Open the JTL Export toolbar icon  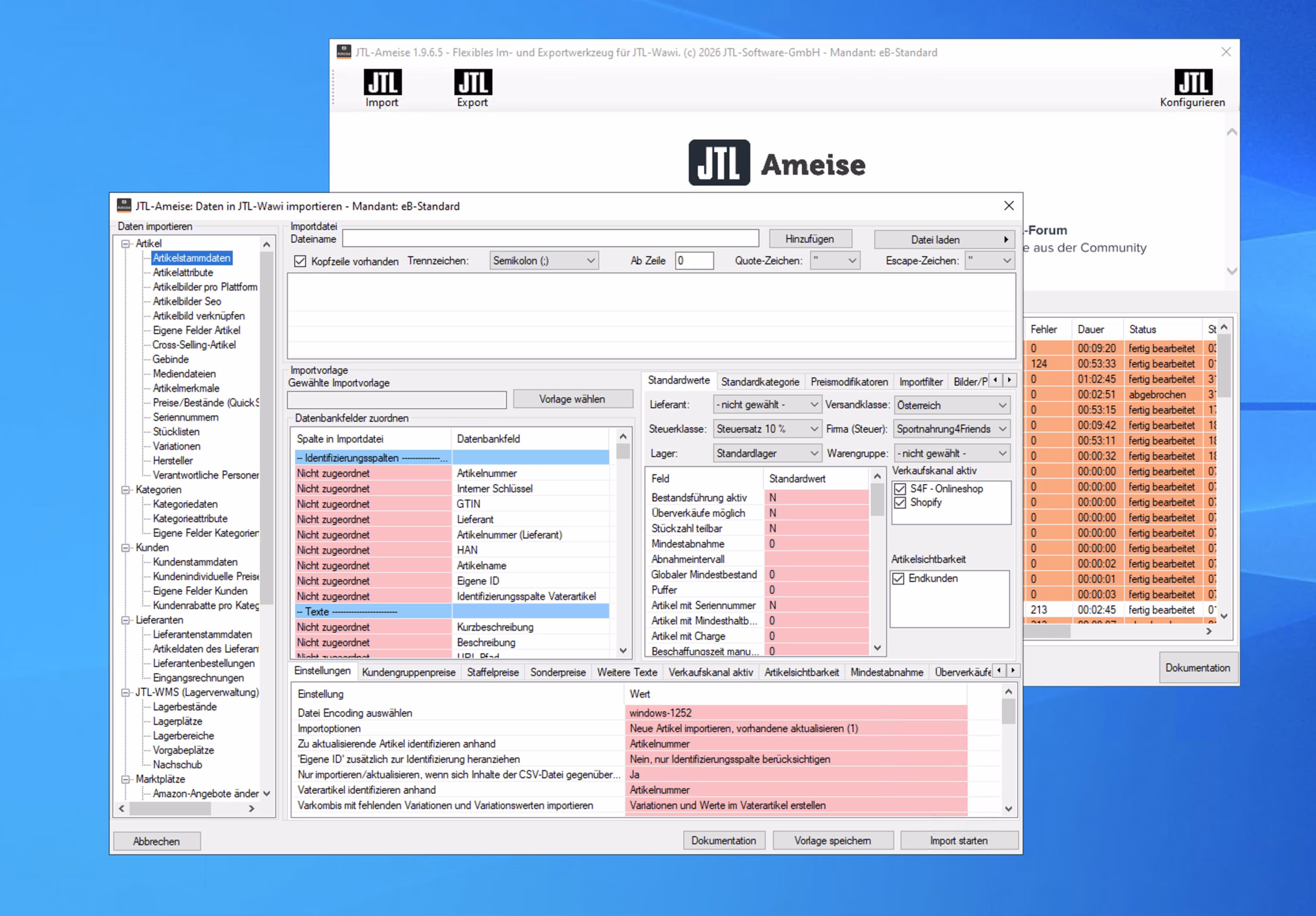[x=472, y=88]
